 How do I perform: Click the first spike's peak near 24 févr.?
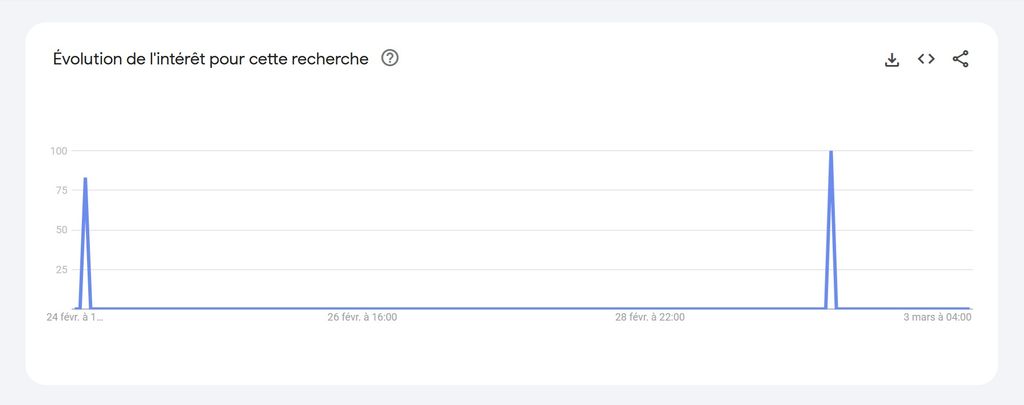85,179
